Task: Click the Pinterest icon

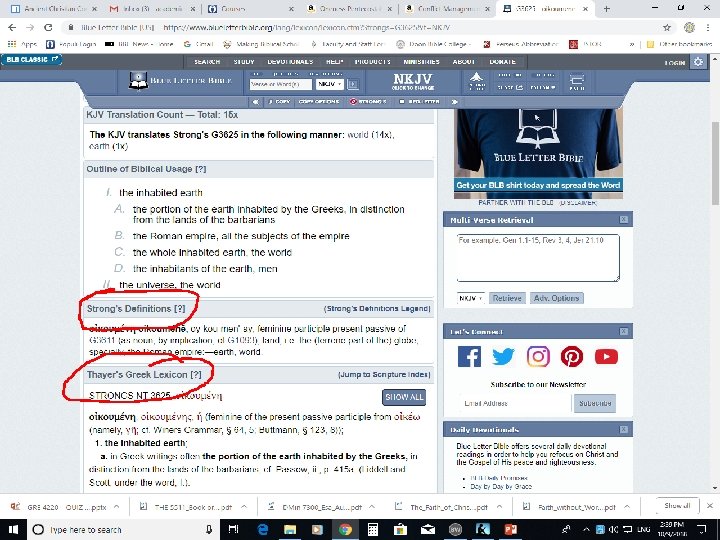Action: coord(572,356)
